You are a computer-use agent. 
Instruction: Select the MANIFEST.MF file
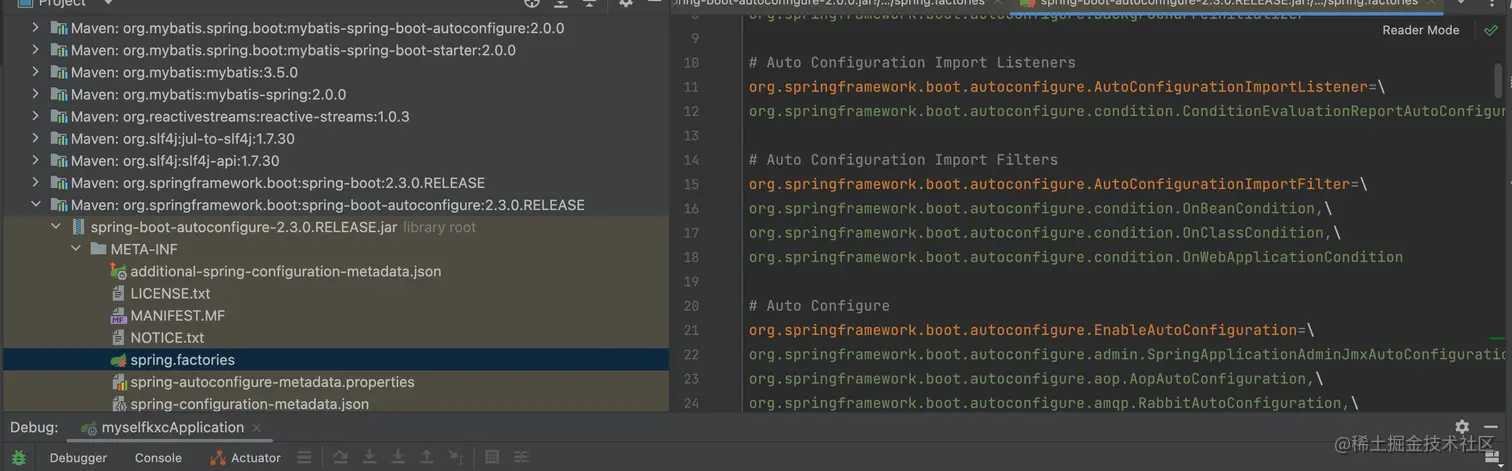coord(177,315)
